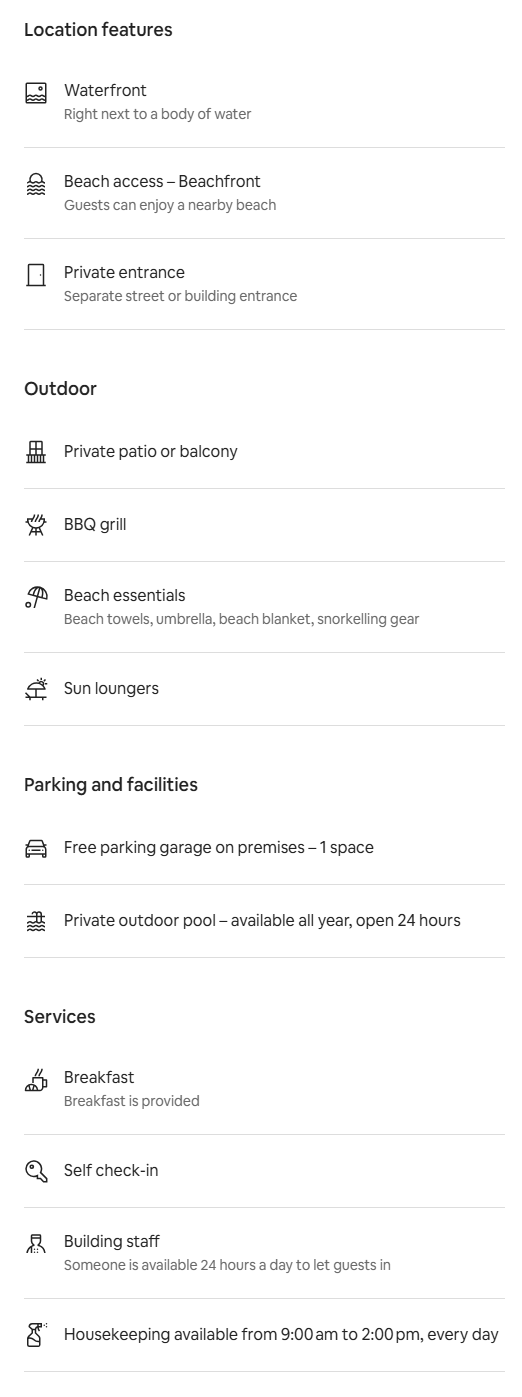Select the Parking and facilities heading
The height and width of the screenshot is (1397, 522).
click(x=111, y=785)
